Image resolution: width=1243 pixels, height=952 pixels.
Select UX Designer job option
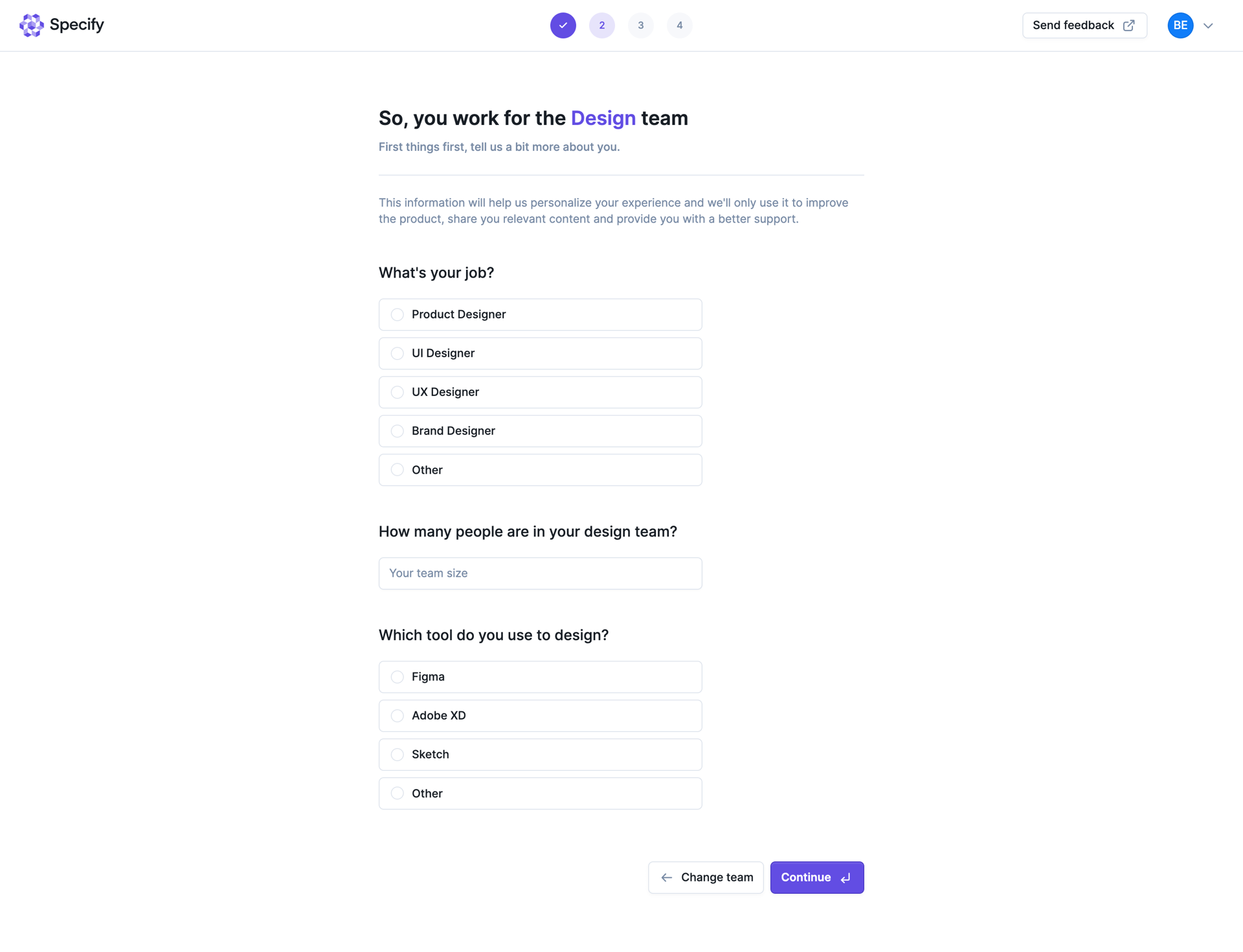pos(397,392)
